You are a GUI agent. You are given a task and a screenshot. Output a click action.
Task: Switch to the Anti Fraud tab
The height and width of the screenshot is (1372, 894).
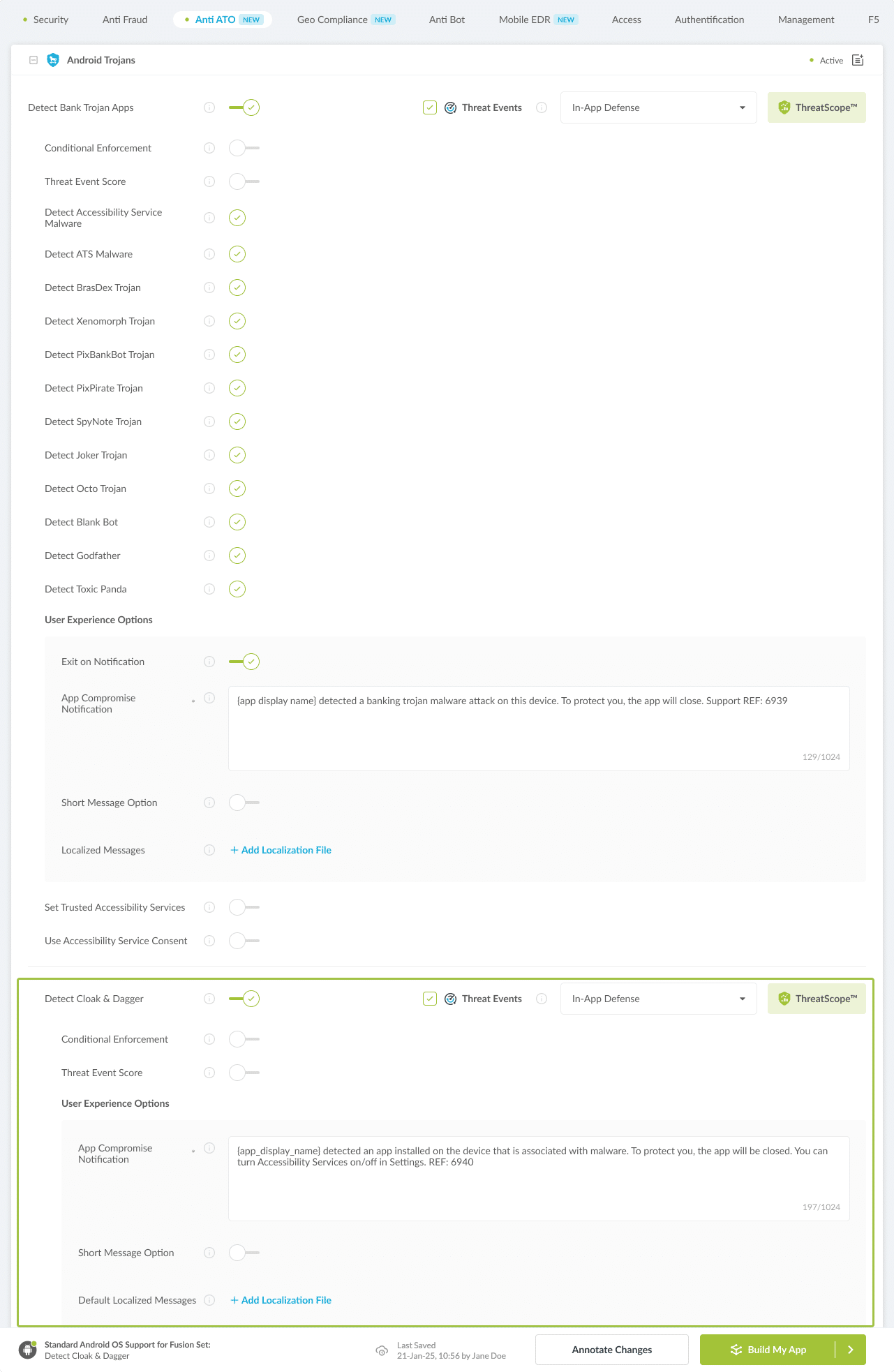(125, 20)
